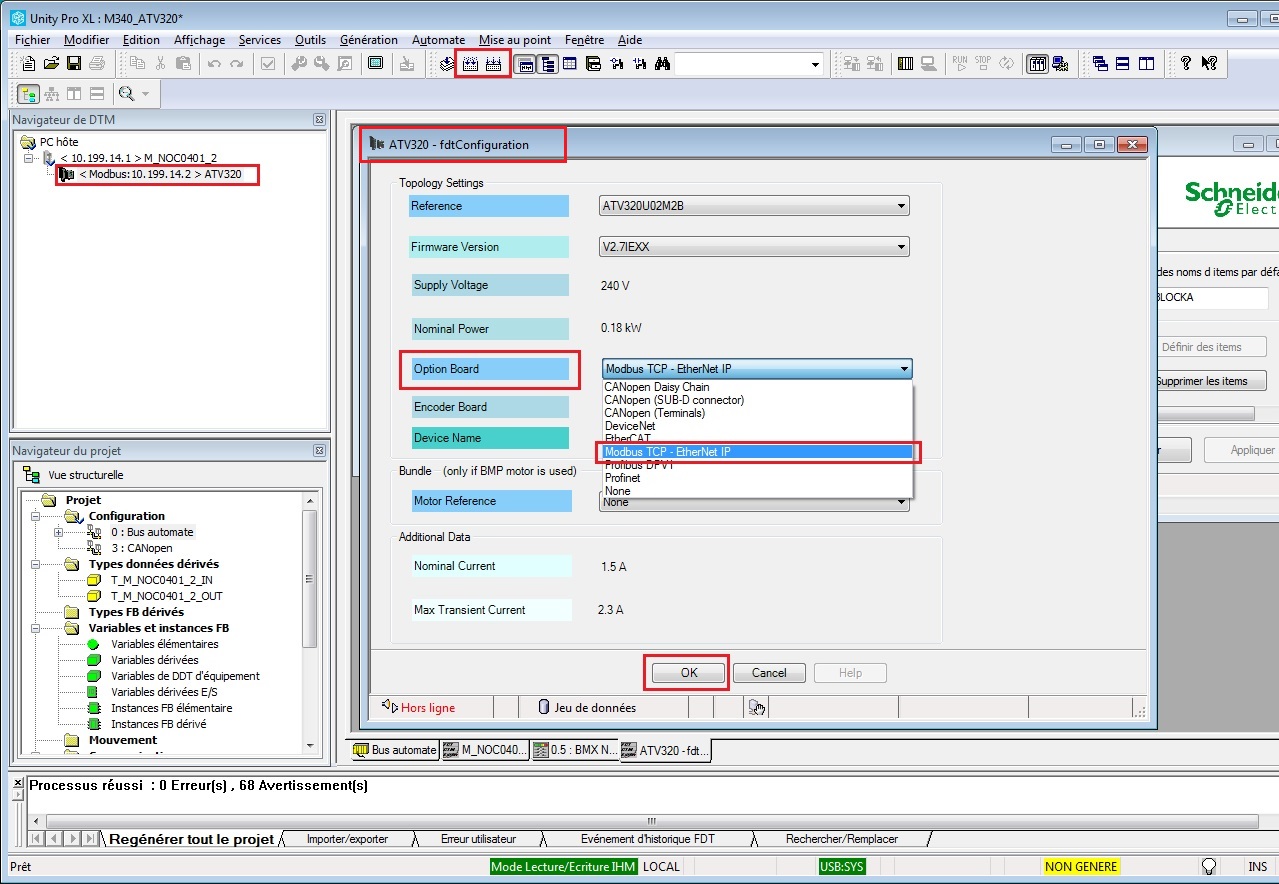
Task: Close the Navigateur de DTM panel
Action: pyautogui.click(x=319, y=120)
